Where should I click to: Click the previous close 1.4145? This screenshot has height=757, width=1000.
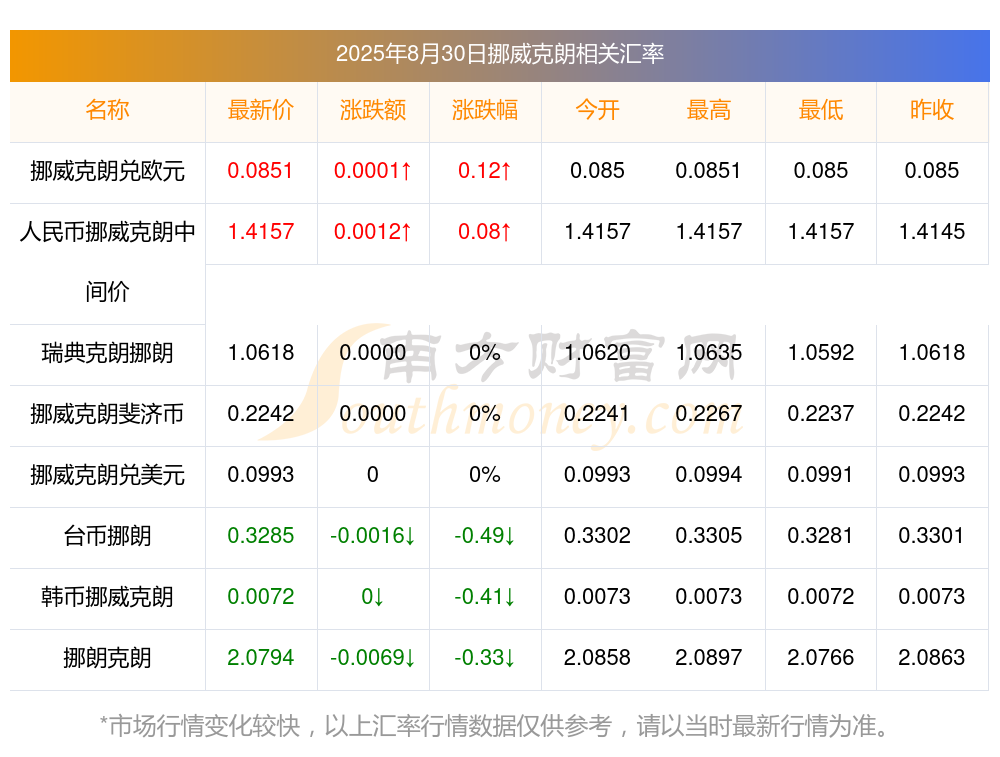(932, 232)
